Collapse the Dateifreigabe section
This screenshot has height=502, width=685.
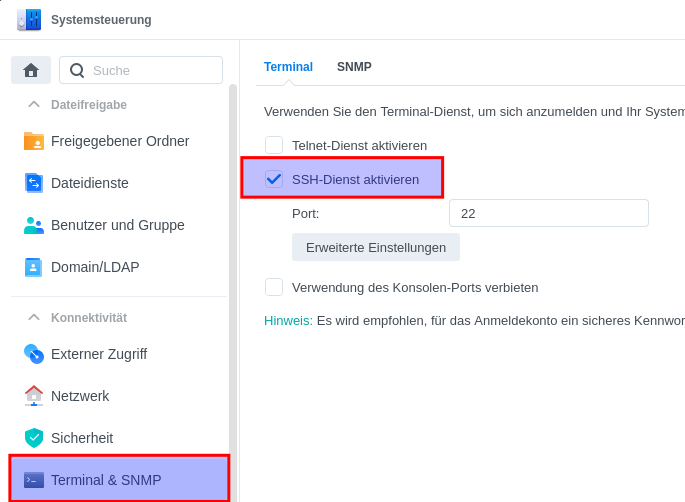click(34, 104)
